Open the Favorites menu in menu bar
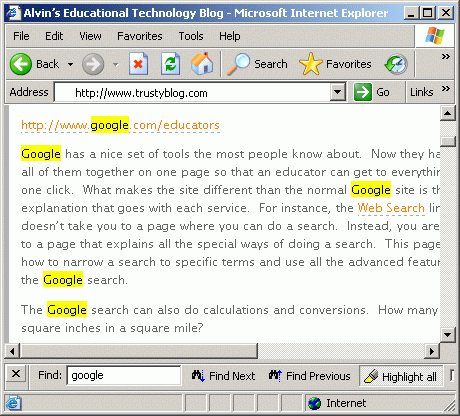This screenshot has width=460, height=416. [x=140, y=36]
